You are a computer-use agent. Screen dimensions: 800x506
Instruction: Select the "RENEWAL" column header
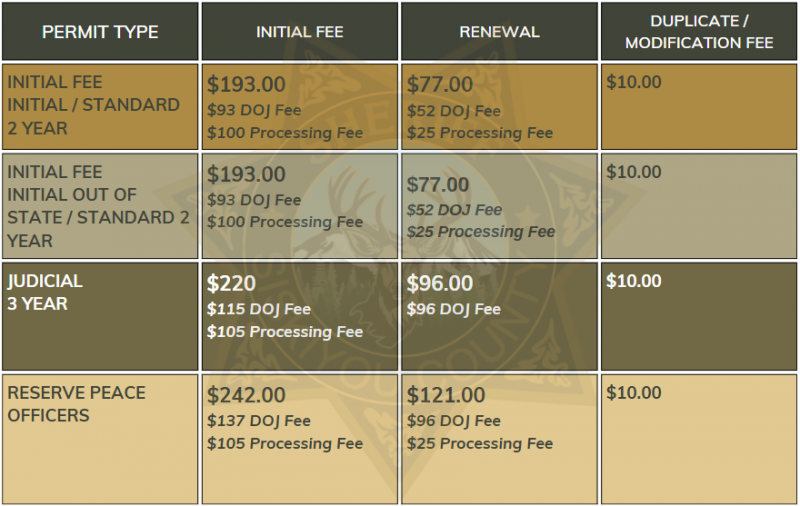(499, 32)
